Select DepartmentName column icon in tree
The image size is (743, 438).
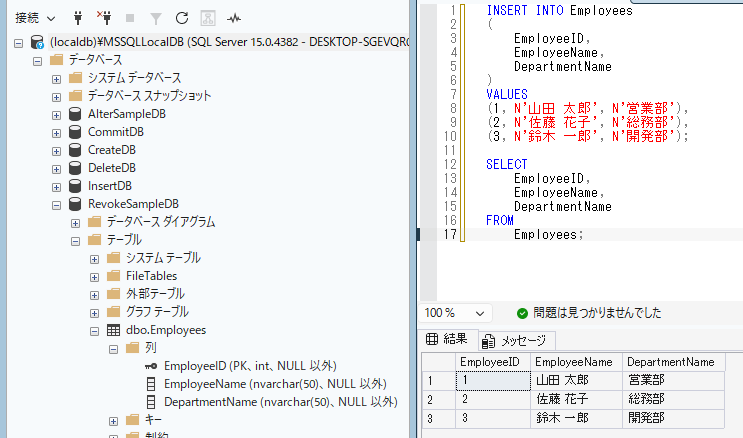151,402
